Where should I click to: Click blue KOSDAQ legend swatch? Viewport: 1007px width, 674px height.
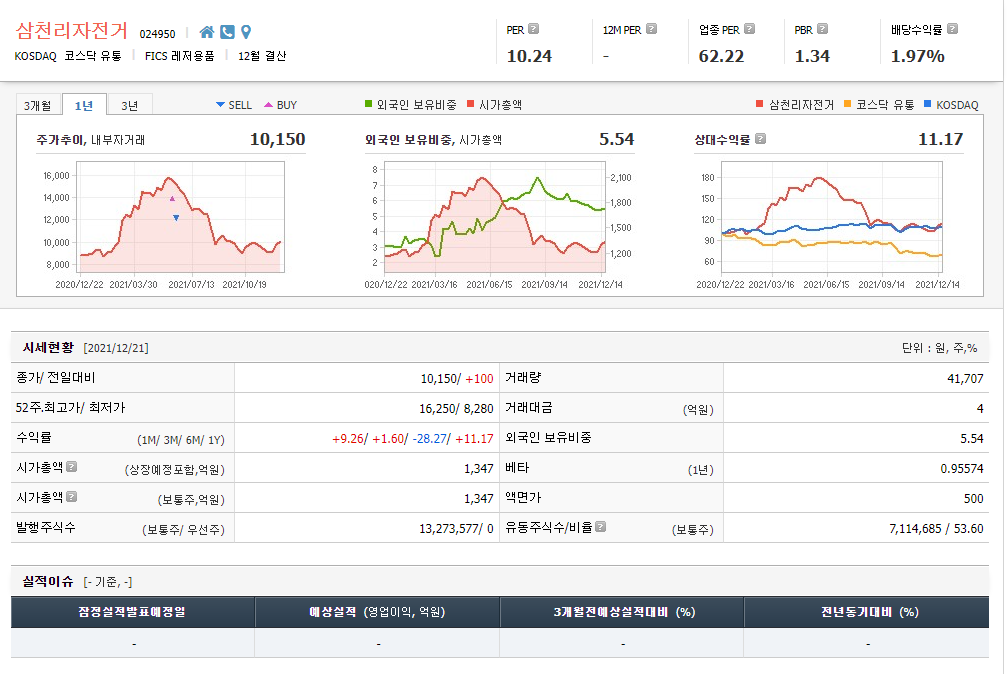coord(927,104)
